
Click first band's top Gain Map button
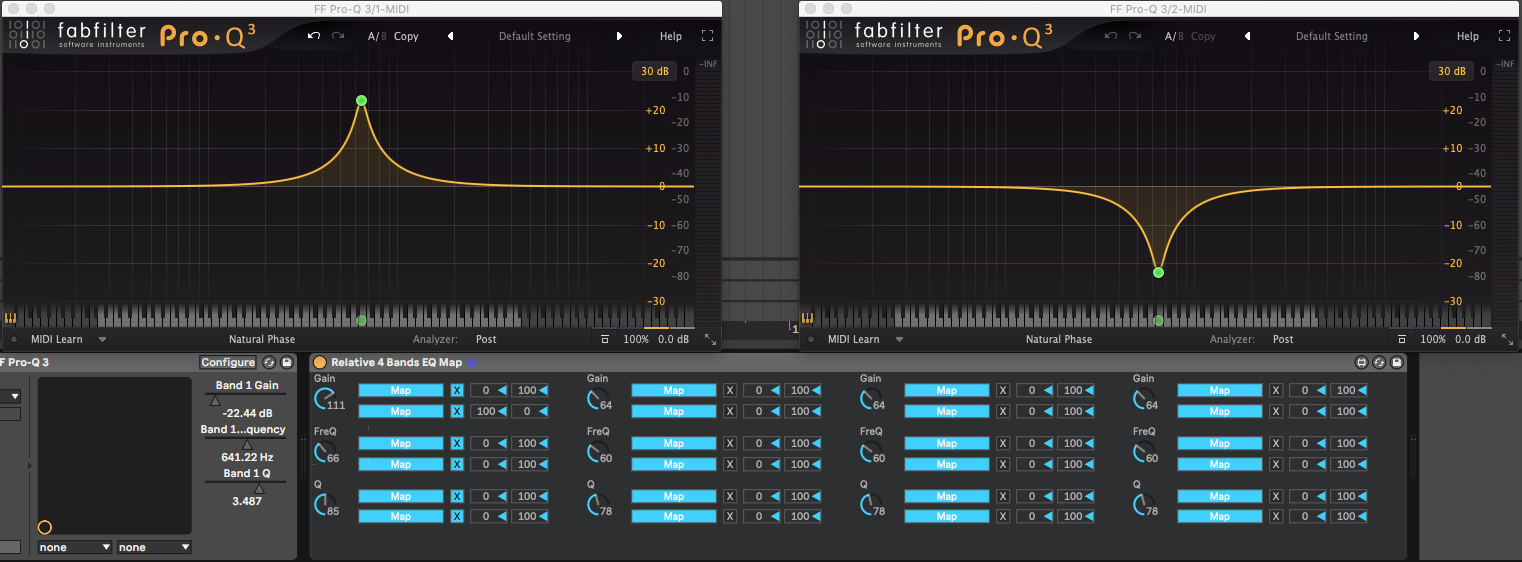pos(400,390)
